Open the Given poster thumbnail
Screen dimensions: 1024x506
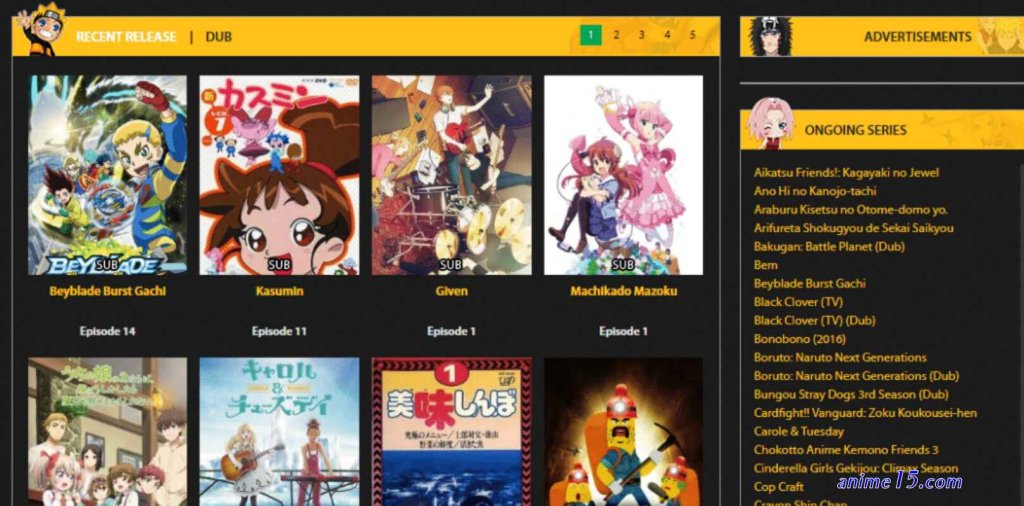click(x=451, y=175)
